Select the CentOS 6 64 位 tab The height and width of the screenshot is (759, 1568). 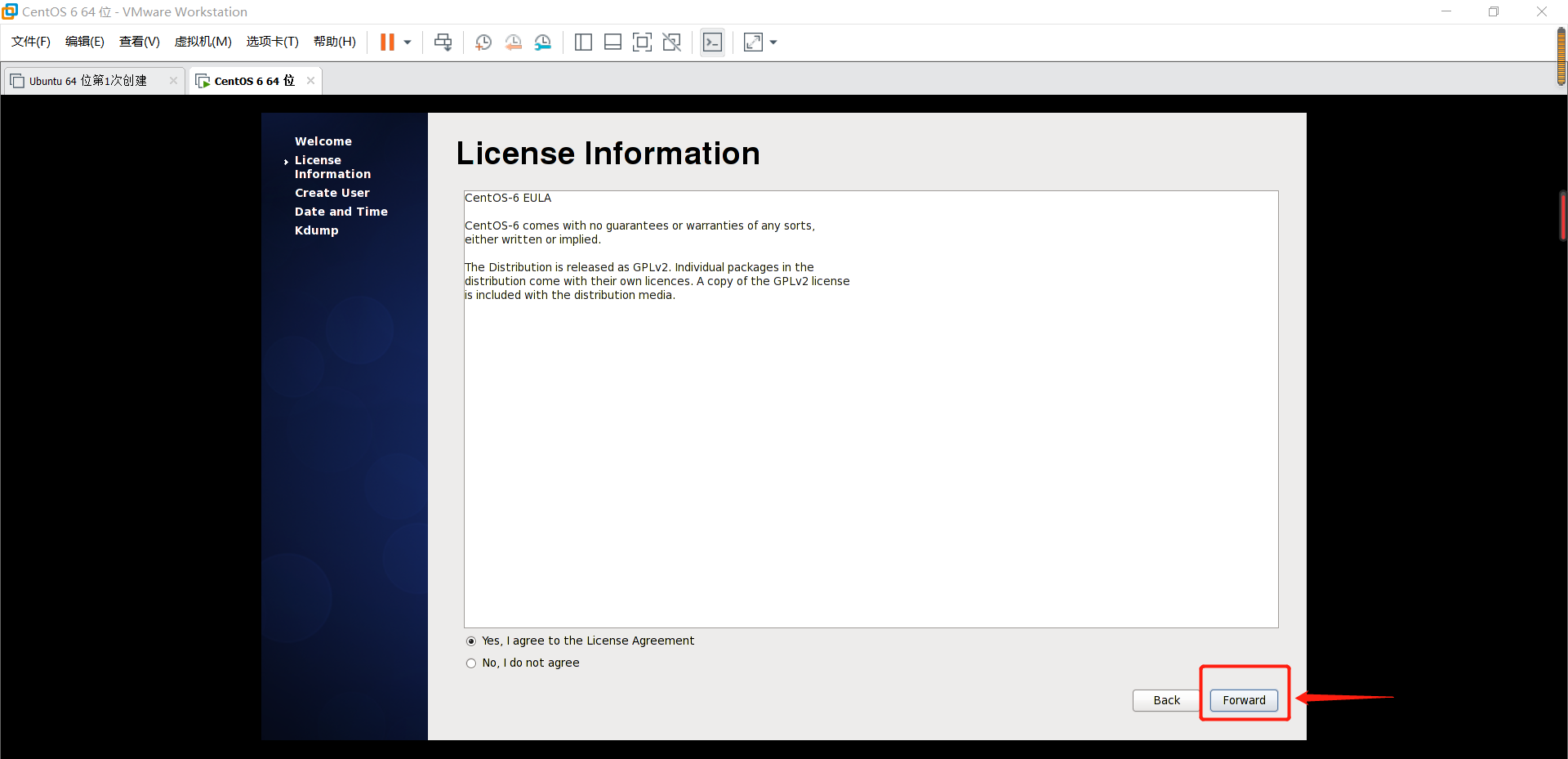coord(254,81)
